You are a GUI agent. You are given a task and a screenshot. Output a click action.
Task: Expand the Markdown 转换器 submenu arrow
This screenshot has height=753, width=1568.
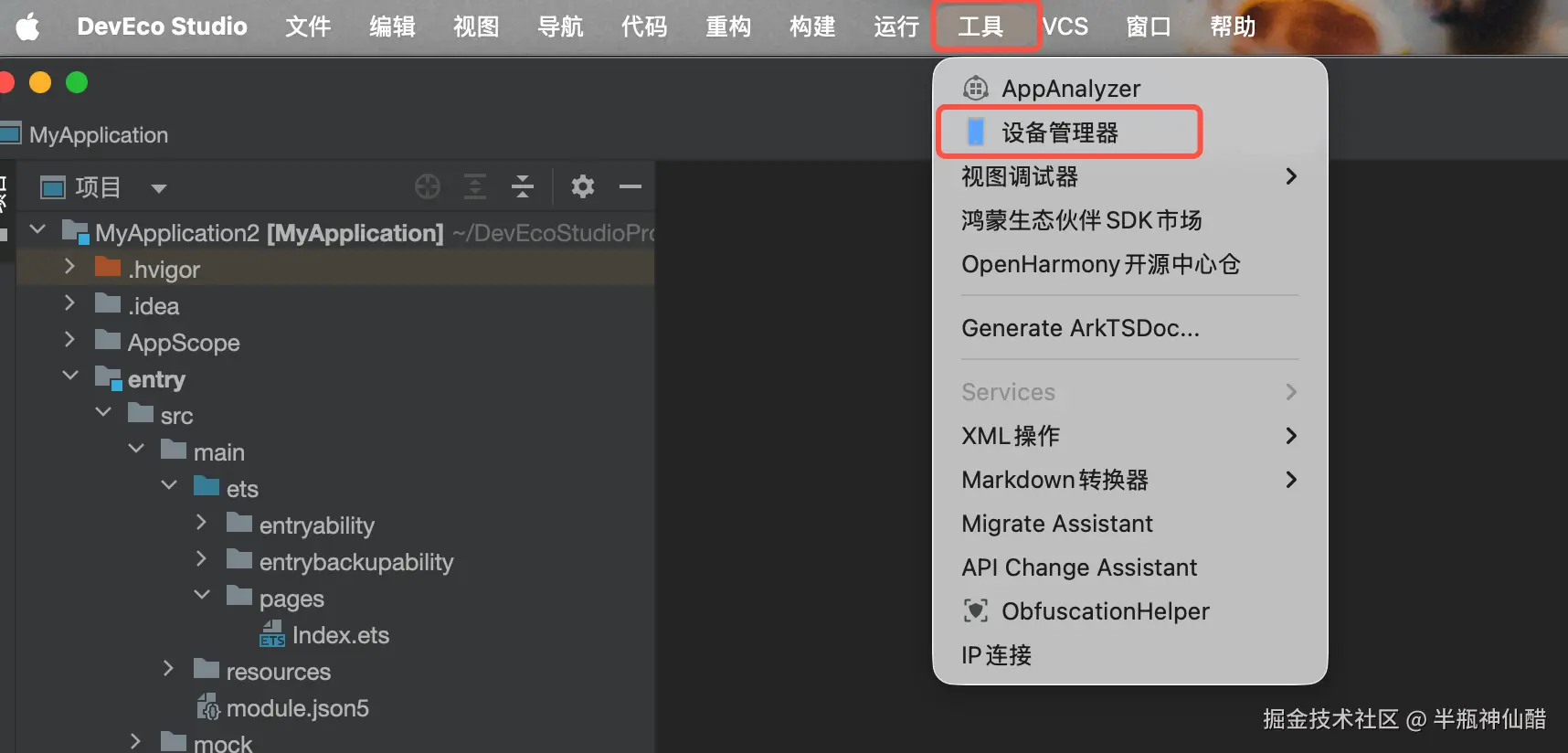(x=1291, y=480)
